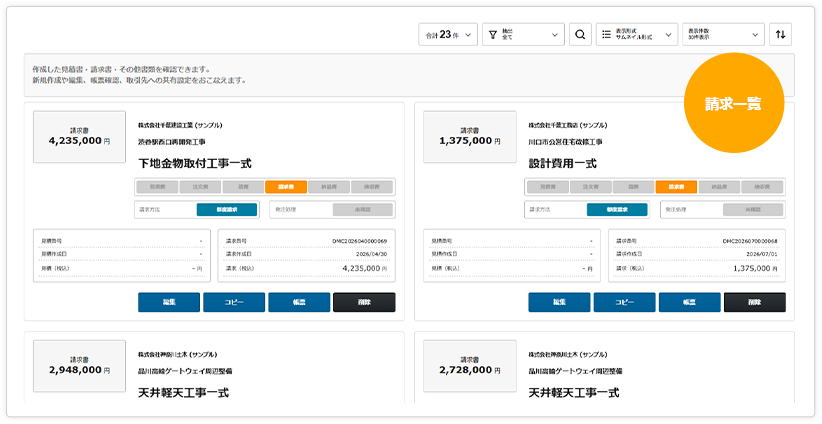Screen dimensions: 822x424
Task: Click the 請求書 1,375,000 円 thumbnail
Action: (470, 137)
